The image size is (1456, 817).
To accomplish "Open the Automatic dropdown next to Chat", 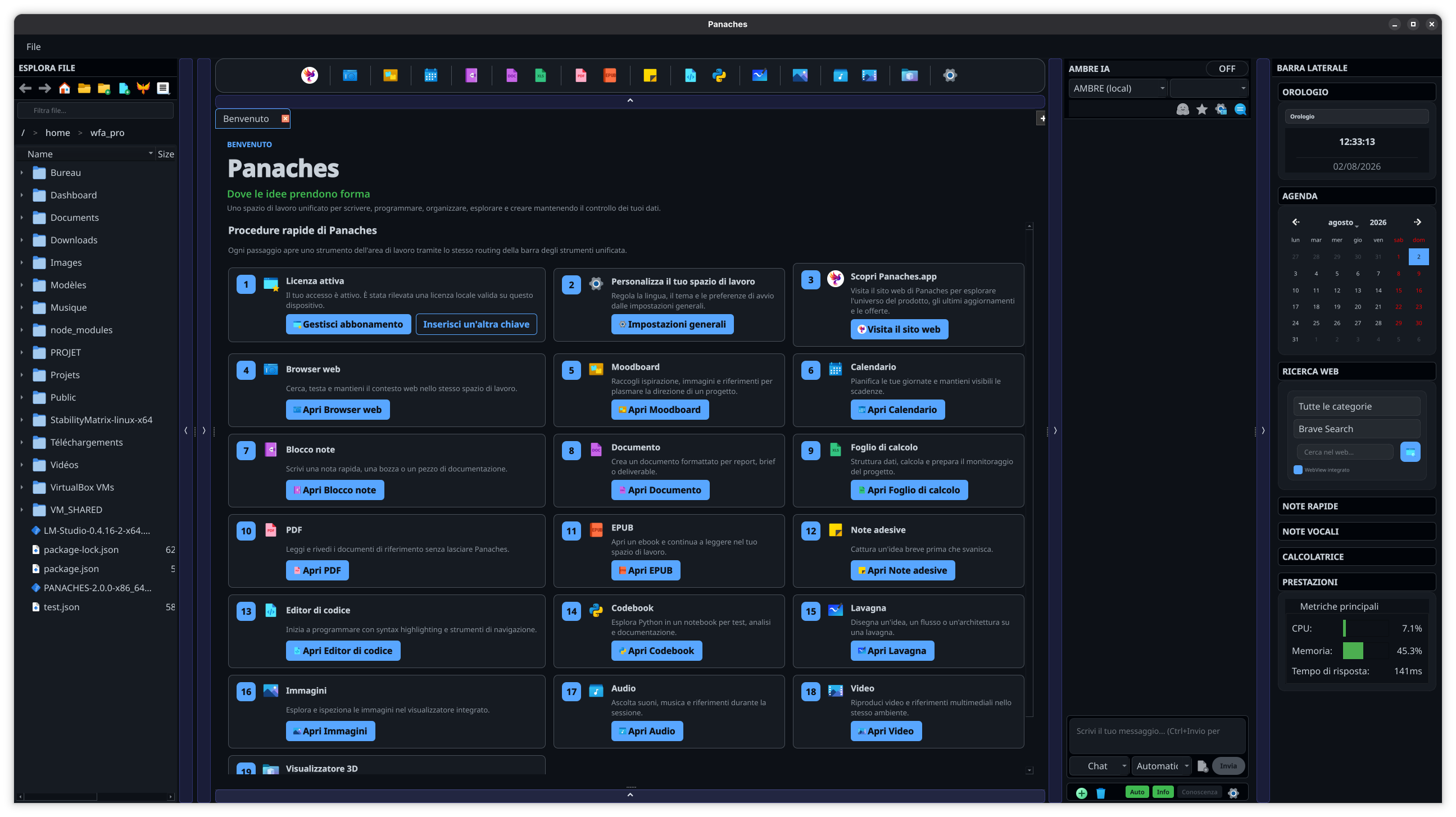I will click(1162, 766).
